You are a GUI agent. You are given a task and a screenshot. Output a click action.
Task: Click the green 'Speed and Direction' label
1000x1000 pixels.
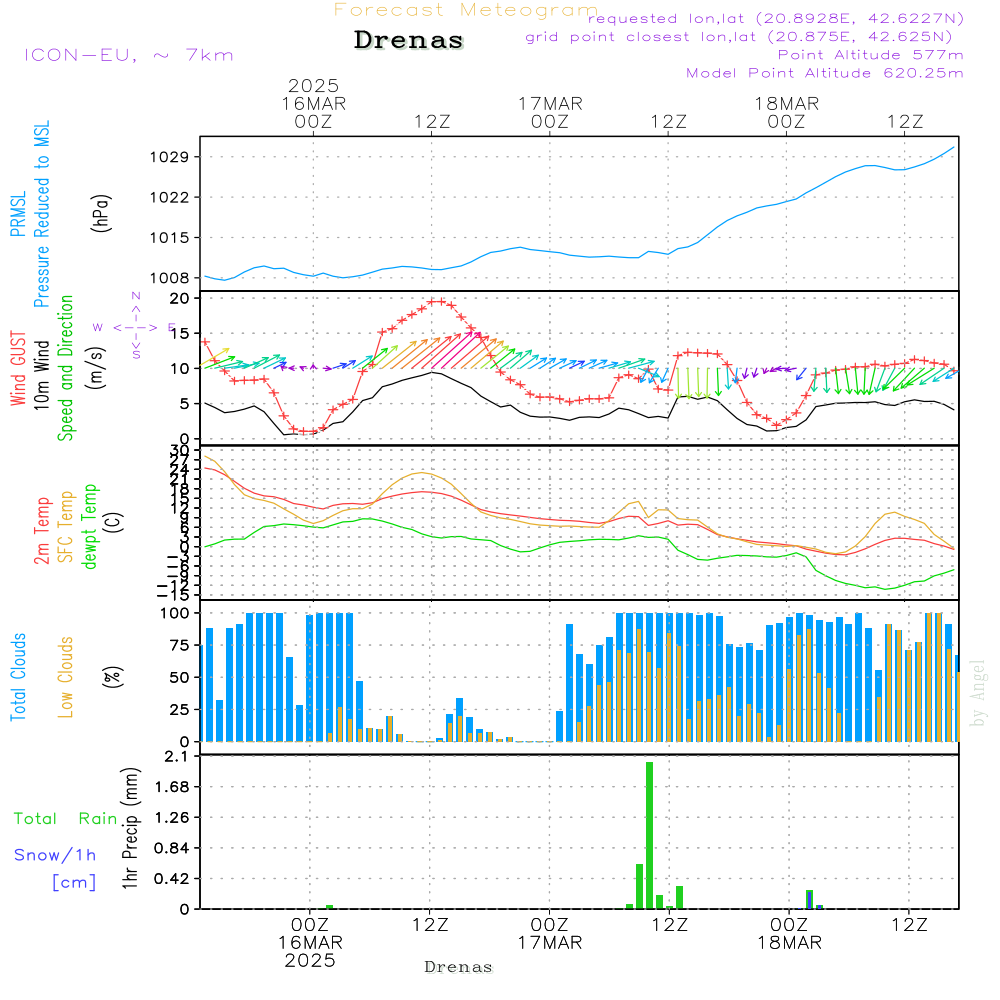[66, 368]
